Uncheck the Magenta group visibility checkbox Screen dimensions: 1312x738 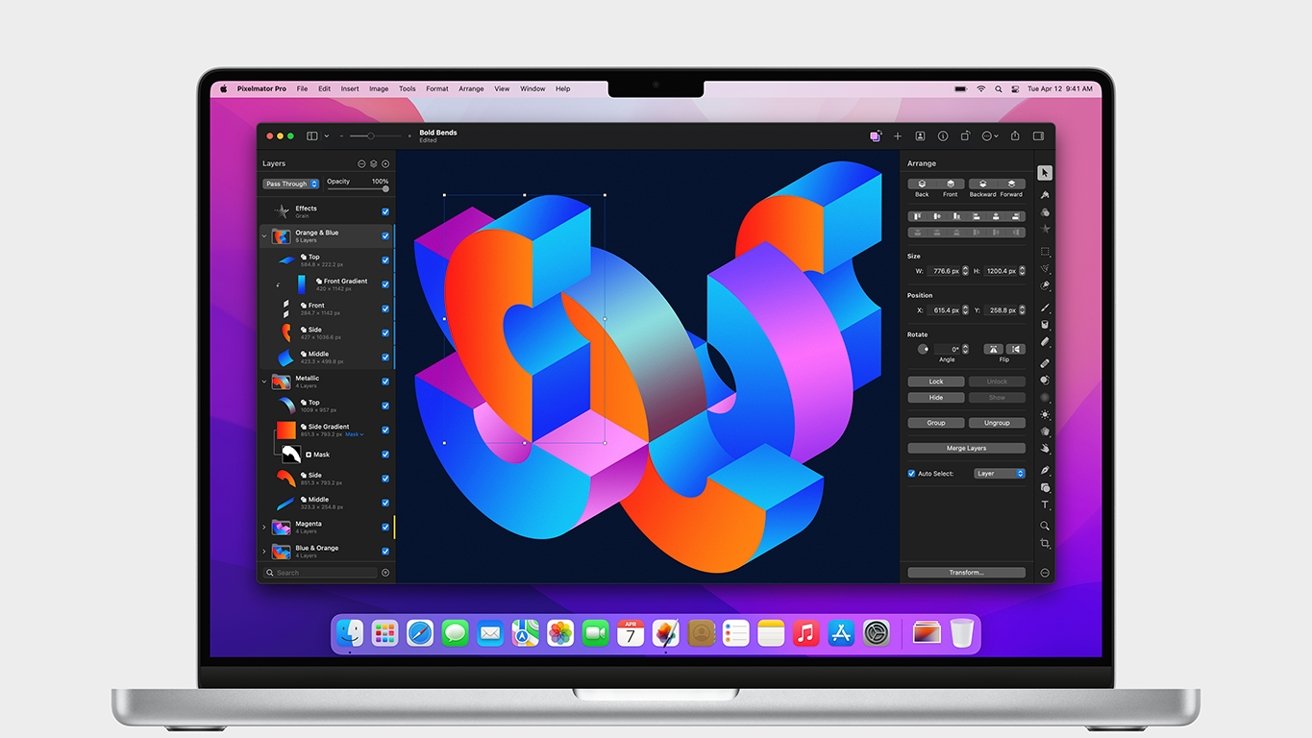coord(385,527)
